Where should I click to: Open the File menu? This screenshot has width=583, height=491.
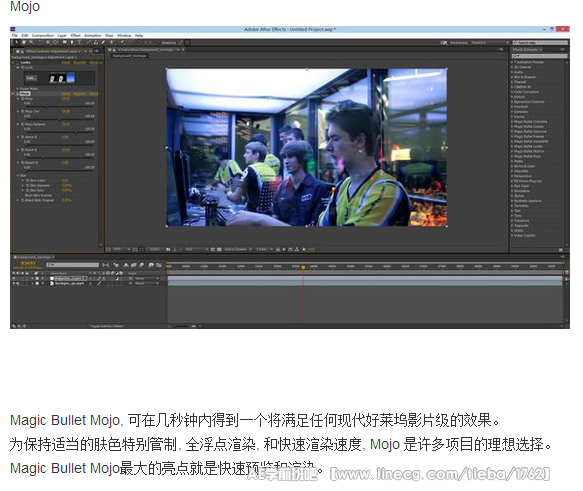pyautogui.click(x=15, y=36)
